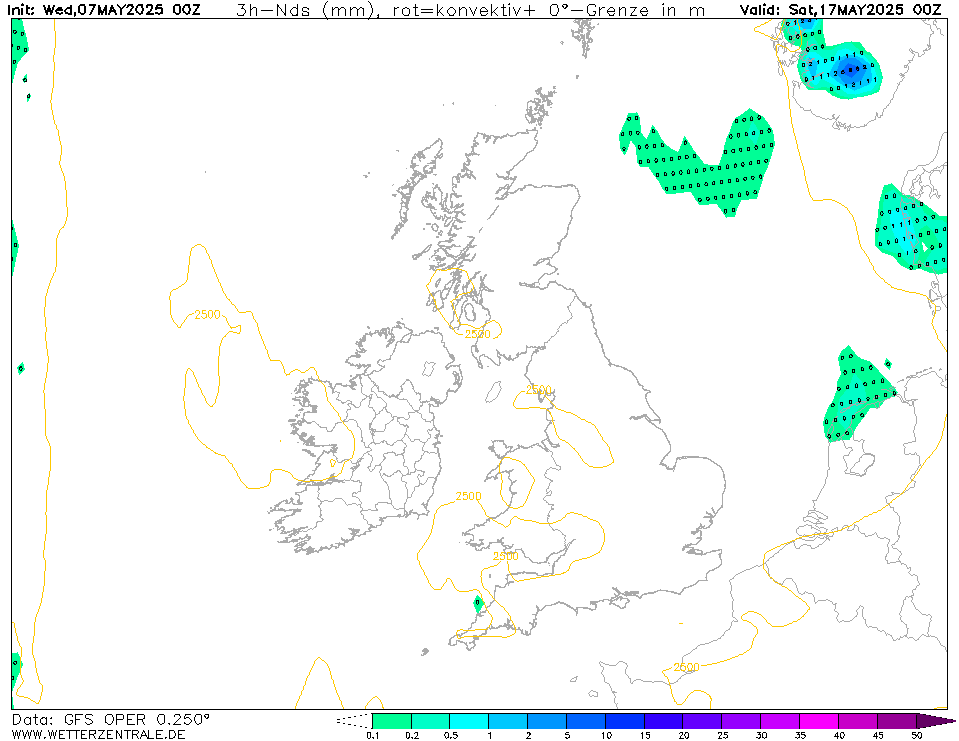
Task: Select the dark purple 45–50 mm legend swatch
Action: (x=897, y=721)
